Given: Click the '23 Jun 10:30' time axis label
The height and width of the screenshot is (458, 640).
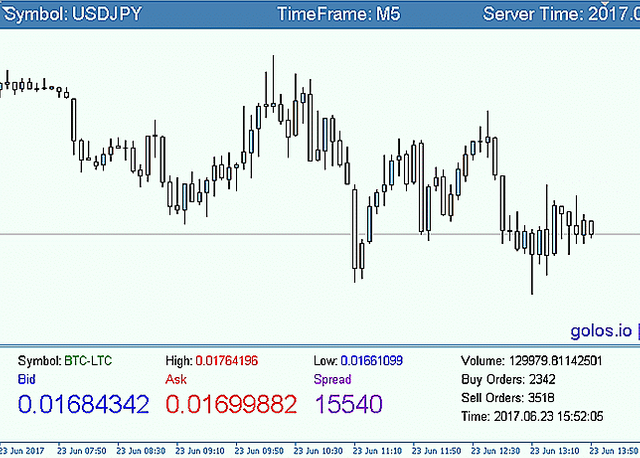Looking at the screenshot, I should [318, 451].
